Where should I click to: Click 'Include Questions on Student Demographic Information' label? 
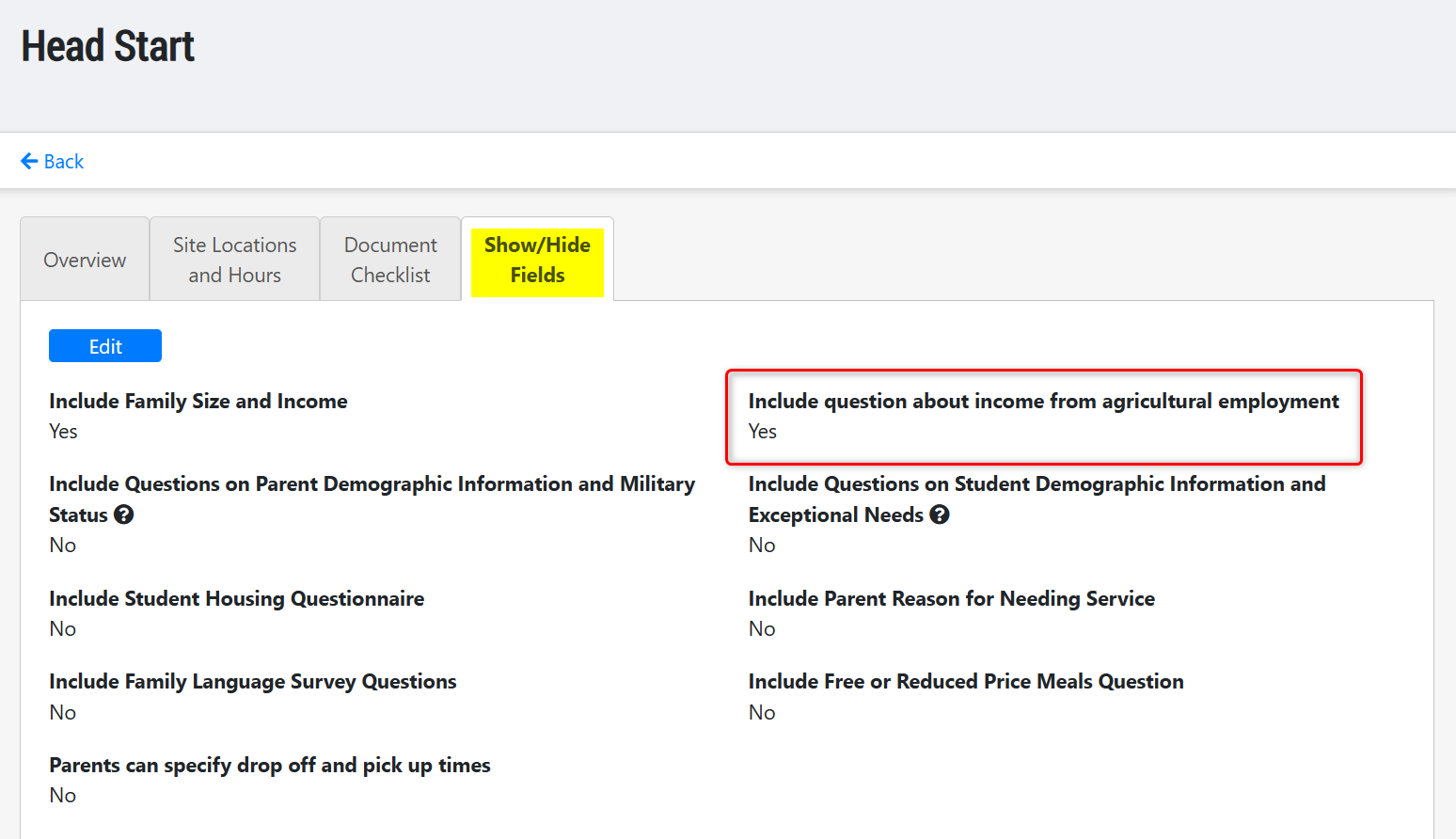(x=1037, y=499)
